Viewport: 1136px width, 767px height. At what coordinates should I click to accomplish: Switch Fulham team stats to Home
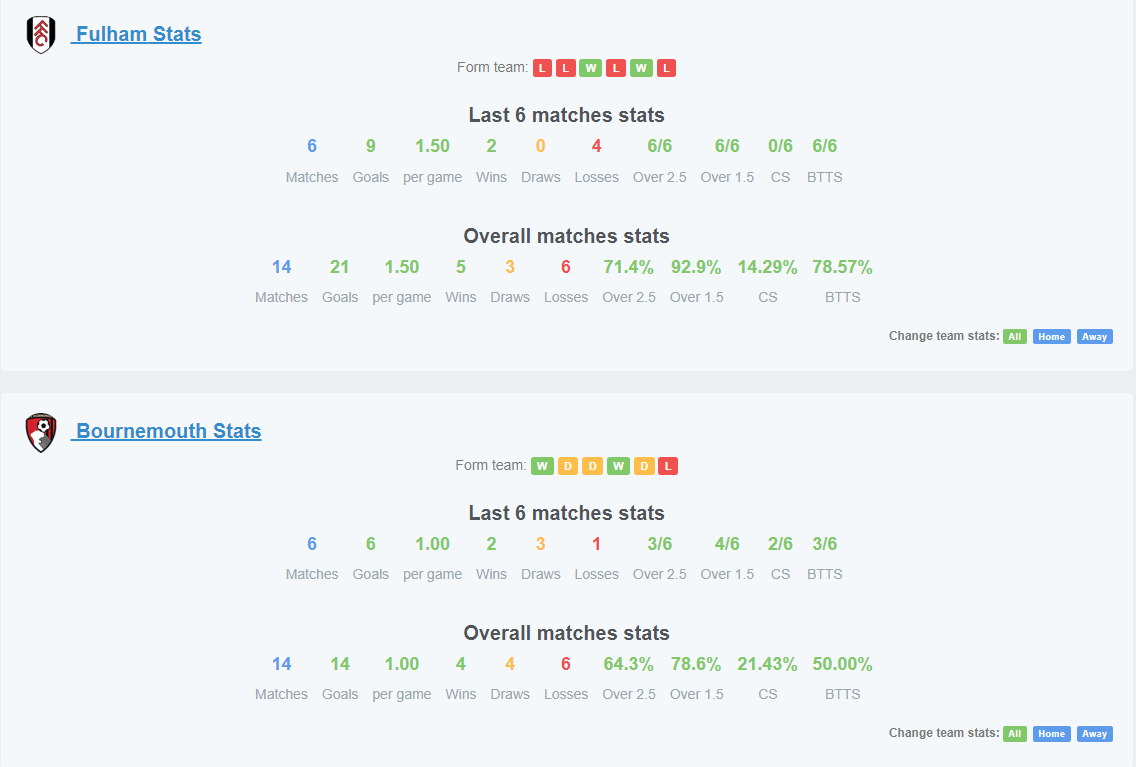tap(1051, 337)
